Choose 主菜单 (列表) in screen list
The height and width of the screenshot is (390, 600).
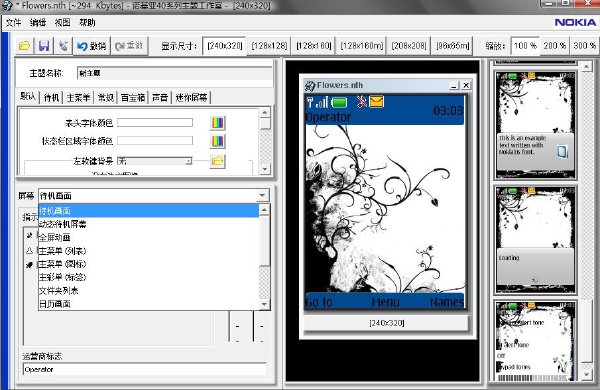click(149, 251)
